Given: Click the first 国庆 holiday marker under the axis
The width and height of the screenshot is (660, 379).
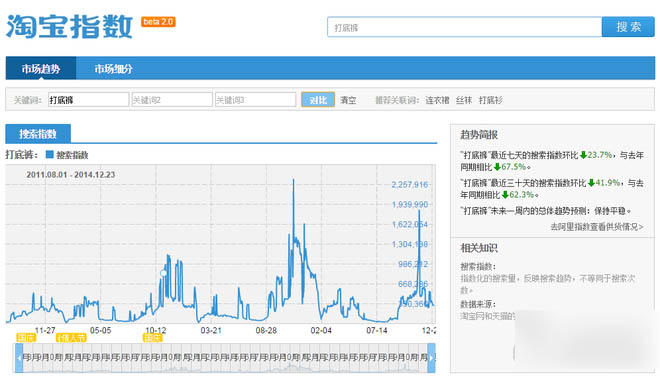Looking at the screenshot, I should click(26, 338).
